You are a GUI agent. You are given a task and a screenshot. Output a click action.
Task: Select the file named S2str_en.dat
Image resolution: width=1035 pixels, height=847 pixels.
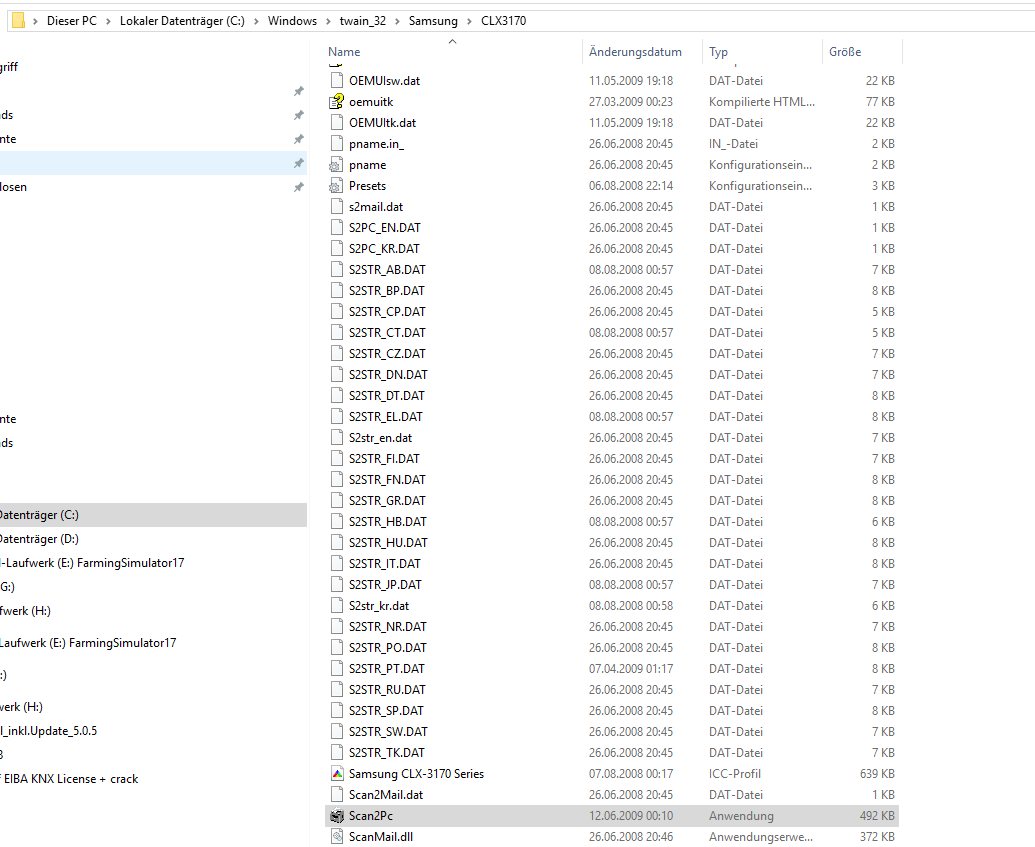tap(380, 438)
